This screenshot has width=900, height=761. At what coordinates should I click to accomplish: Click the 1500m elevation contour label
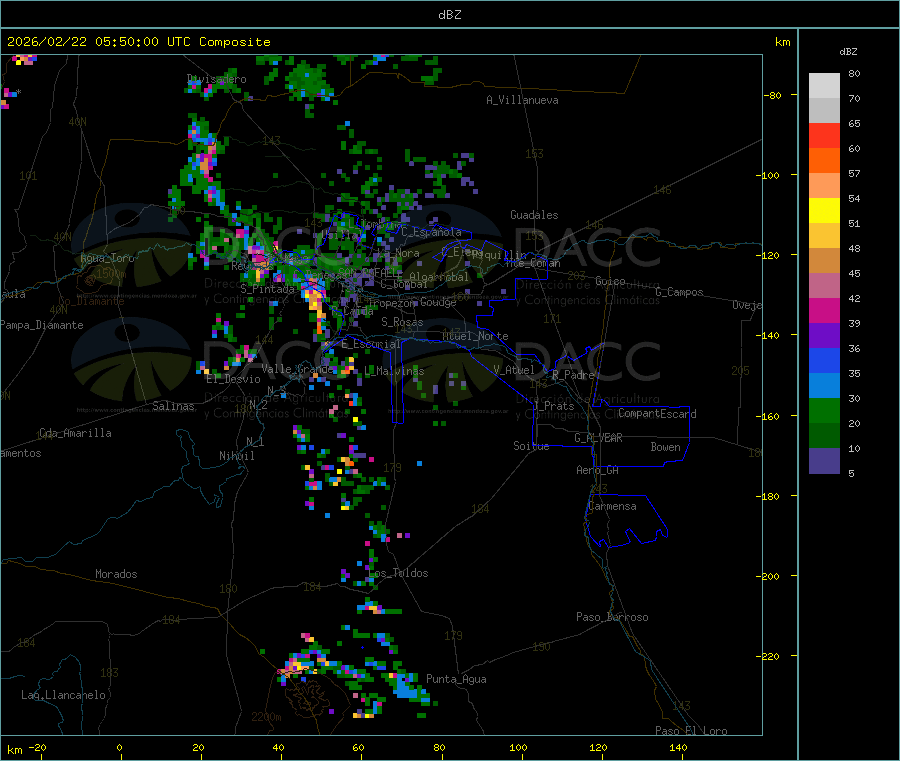111,274
